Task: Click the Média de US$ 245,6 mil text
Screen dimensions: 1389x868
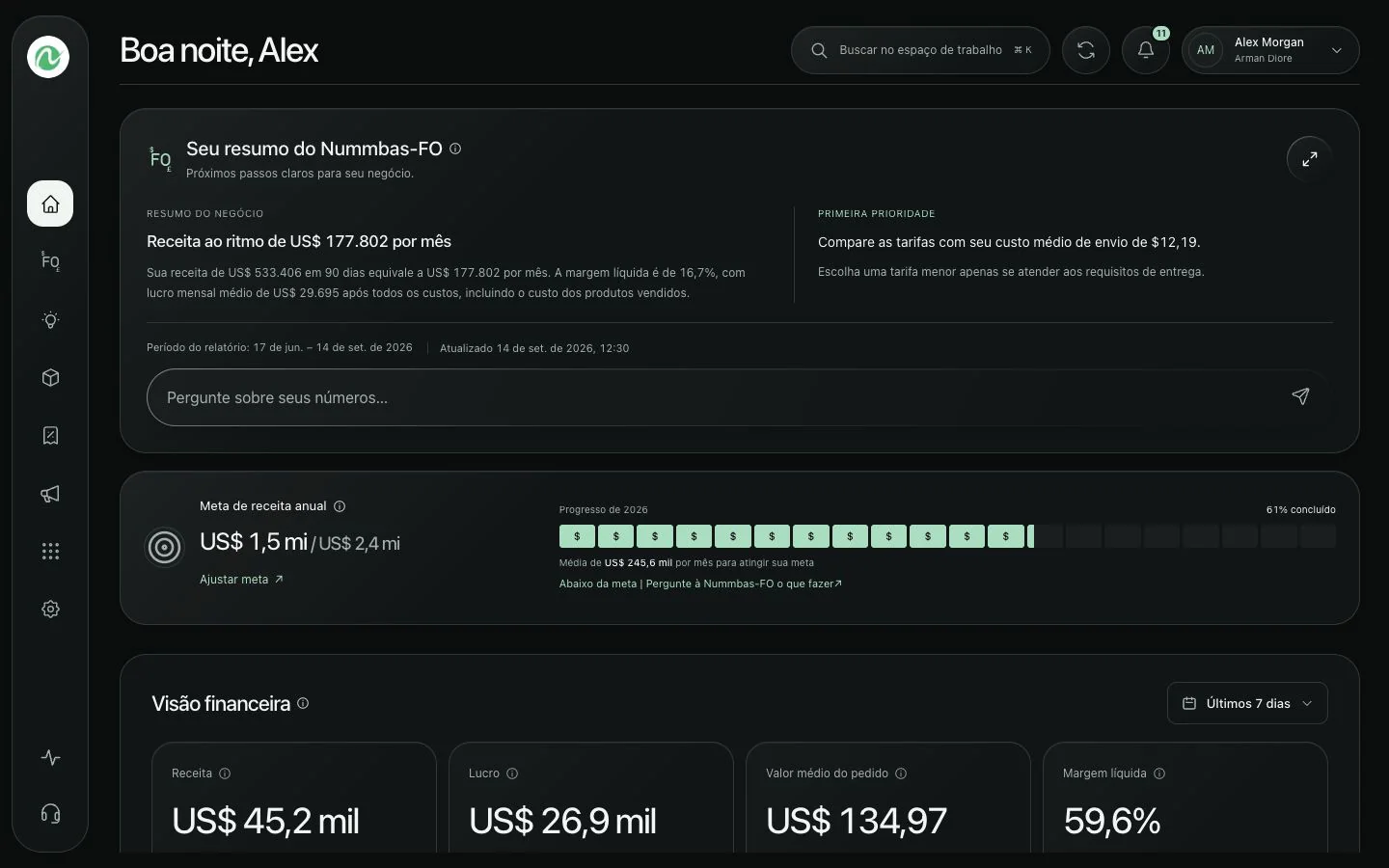Action: pos(687,562)
